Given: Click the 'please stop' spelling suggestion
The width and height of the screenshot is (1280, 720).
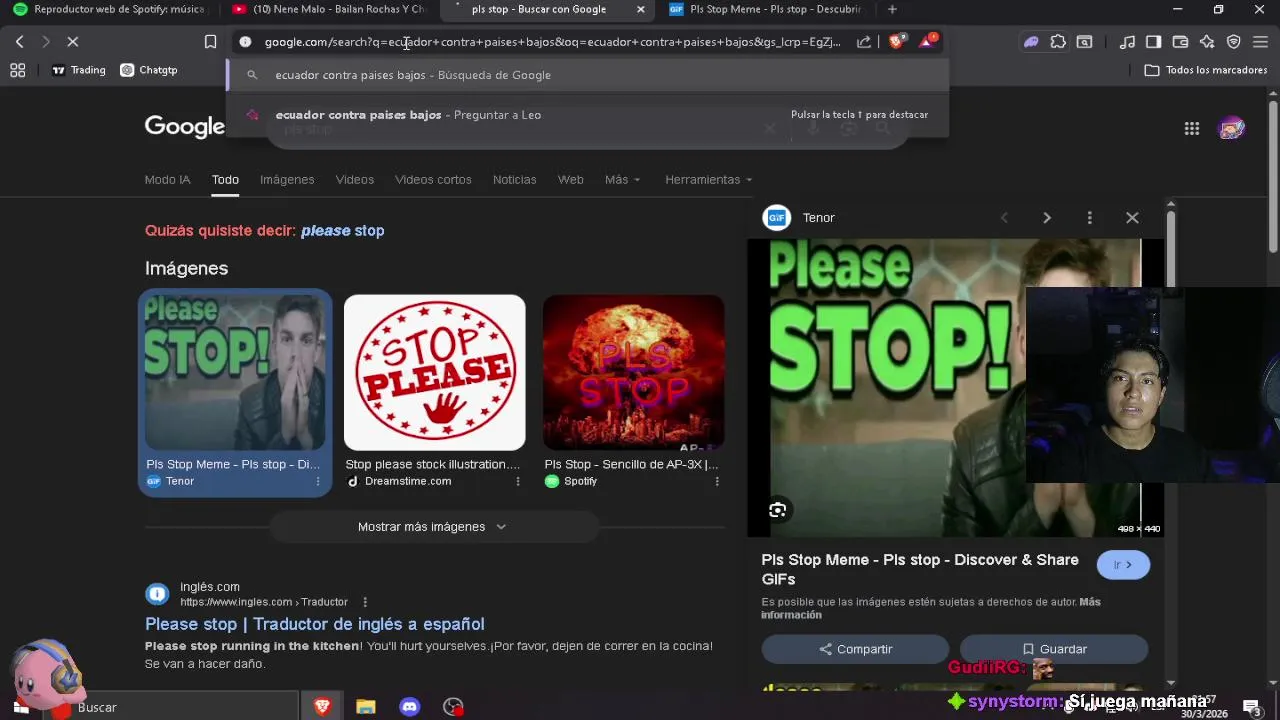Looking at the screenshot, I should [342, 231].
